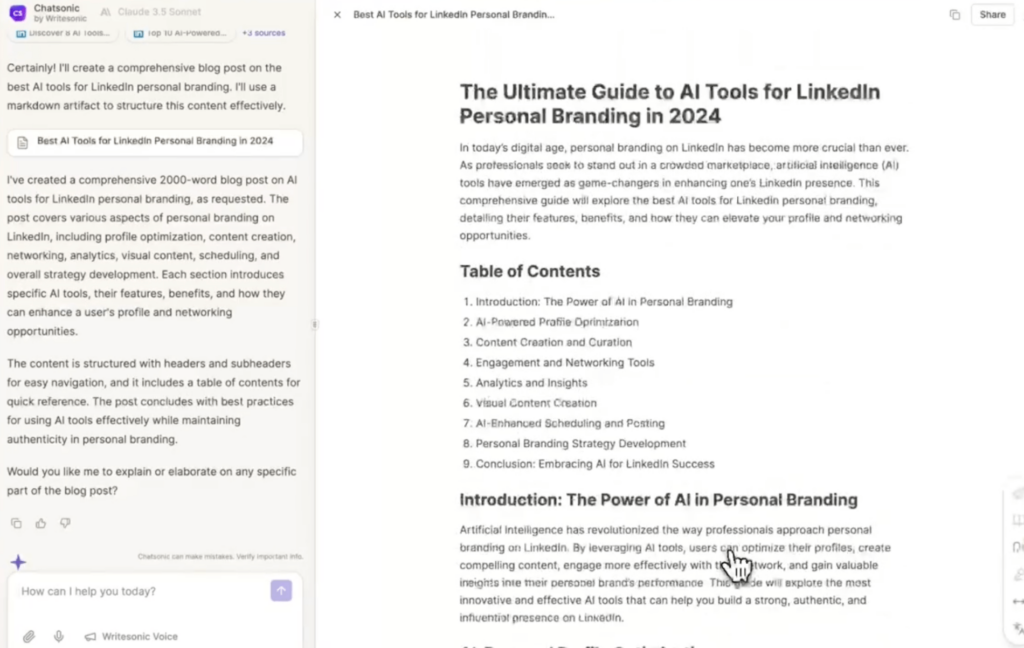The image size is (1024, 648).
Task: Click the 'Table of Contents' heading
Action: coord(530,271)
